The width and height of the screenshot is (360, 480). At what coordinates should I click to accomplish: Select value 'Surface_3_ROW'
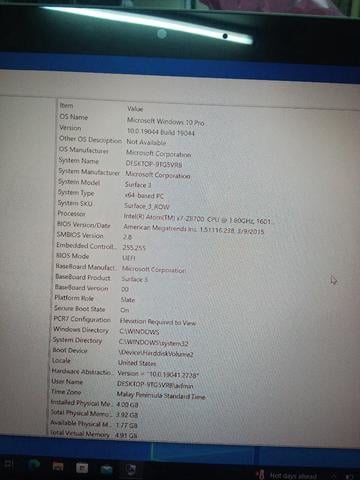pyautogui.click(x=147, y=206)
